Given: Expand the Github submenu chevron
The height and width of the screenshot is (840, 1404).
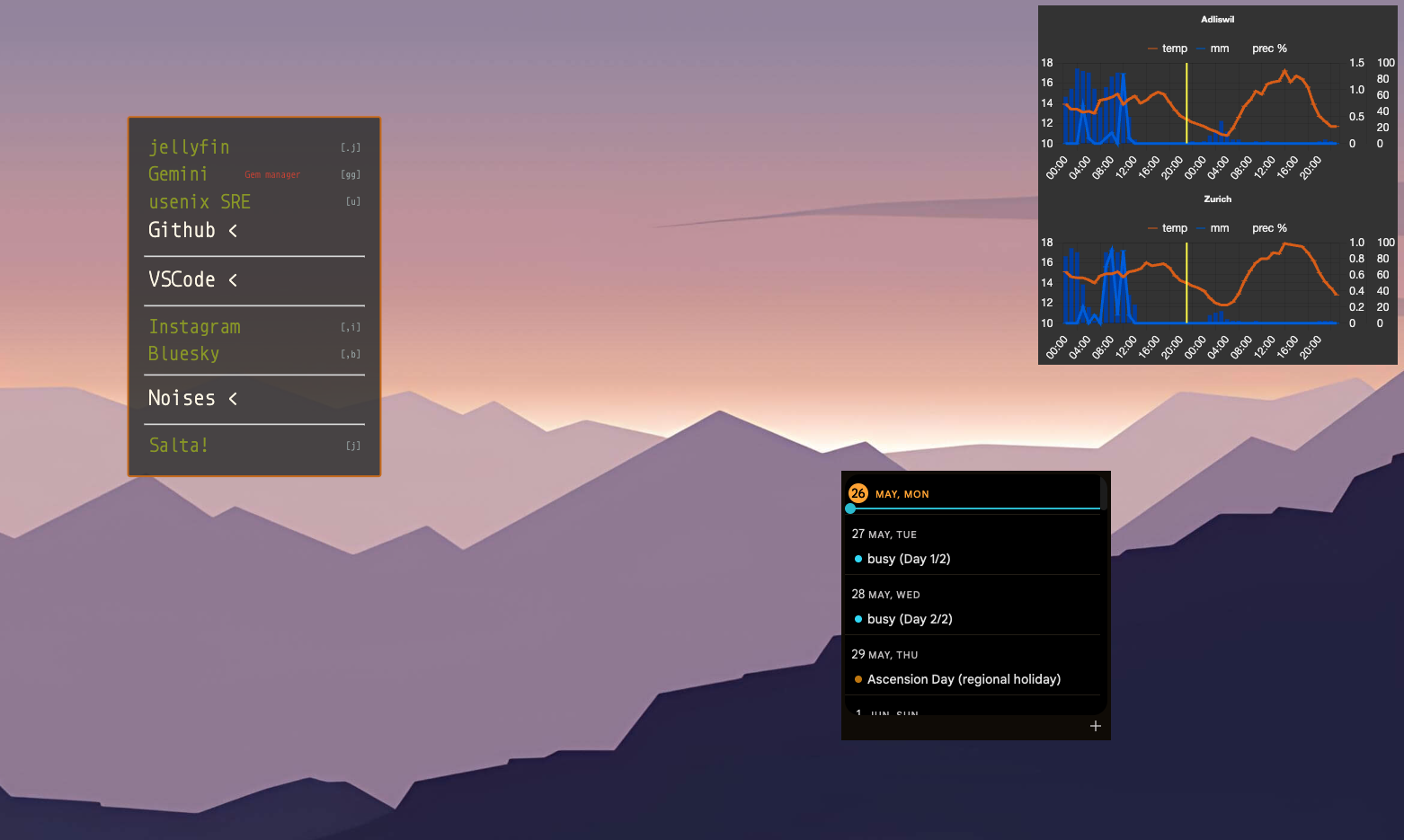Looking at the screenshot, I should pyautogui.click(x=233, y=231).
